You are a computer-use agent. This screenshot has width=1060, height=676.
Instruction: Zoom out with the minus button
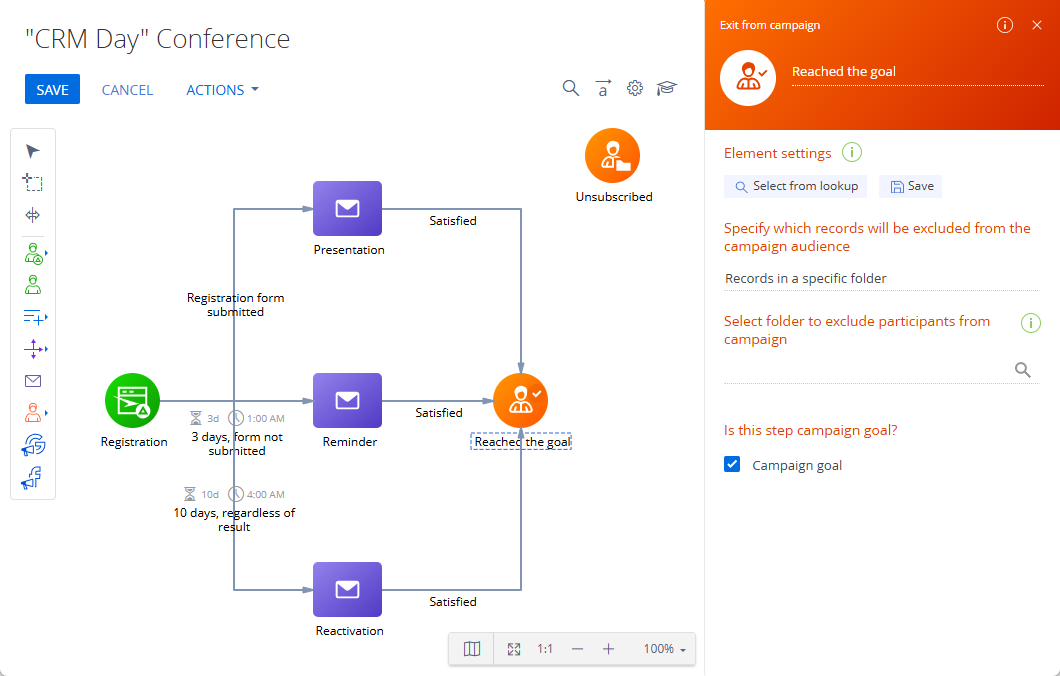click(x=577, y=649)
